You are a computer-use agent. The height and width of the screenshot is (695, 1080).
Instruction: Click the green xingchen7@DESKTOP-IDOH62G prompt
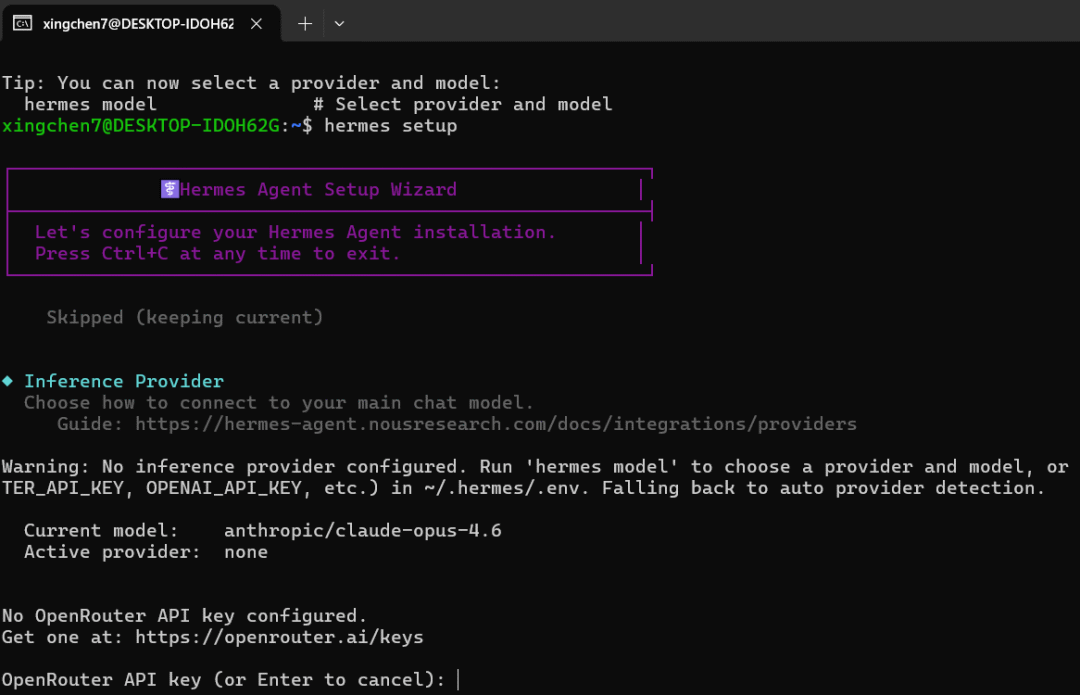[143, 126]
